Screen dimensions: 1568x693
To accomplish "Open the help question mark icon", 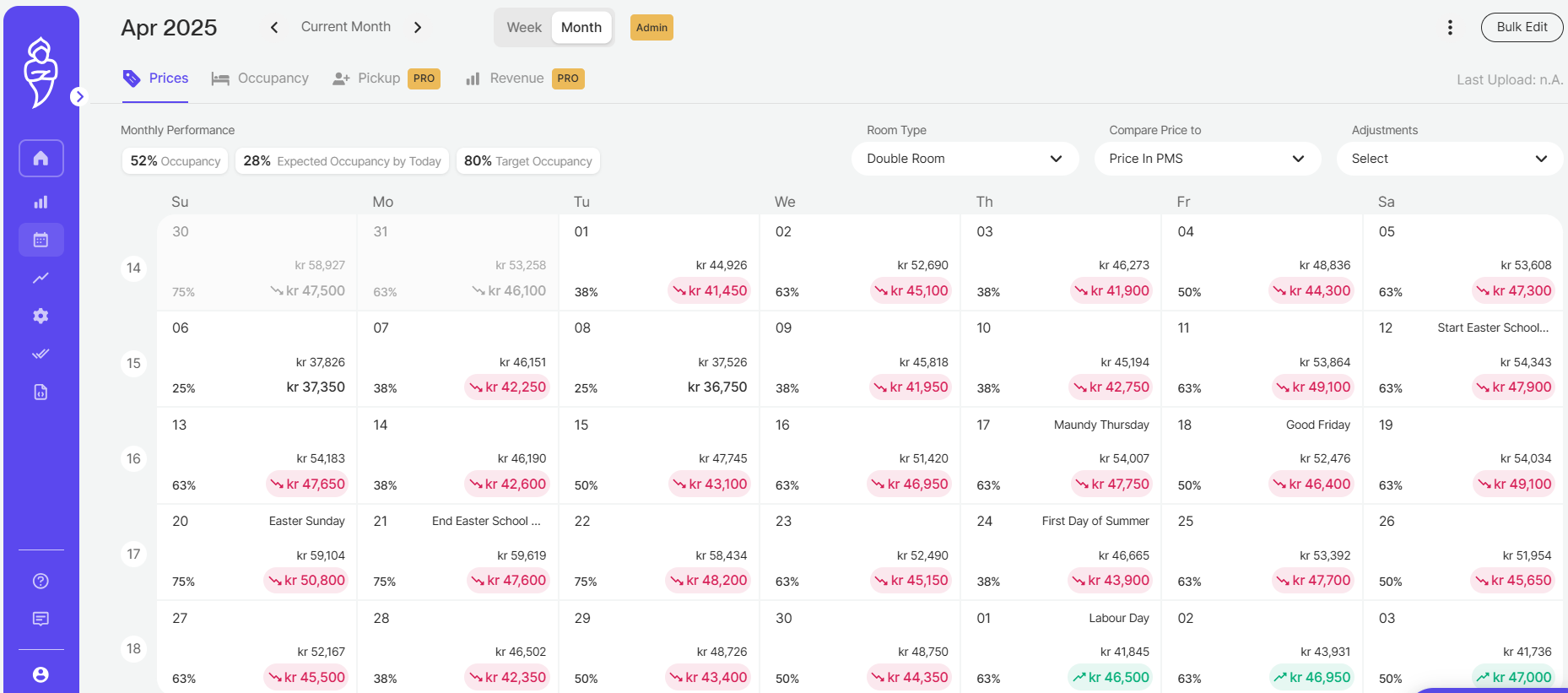I will tap(41, 581).
